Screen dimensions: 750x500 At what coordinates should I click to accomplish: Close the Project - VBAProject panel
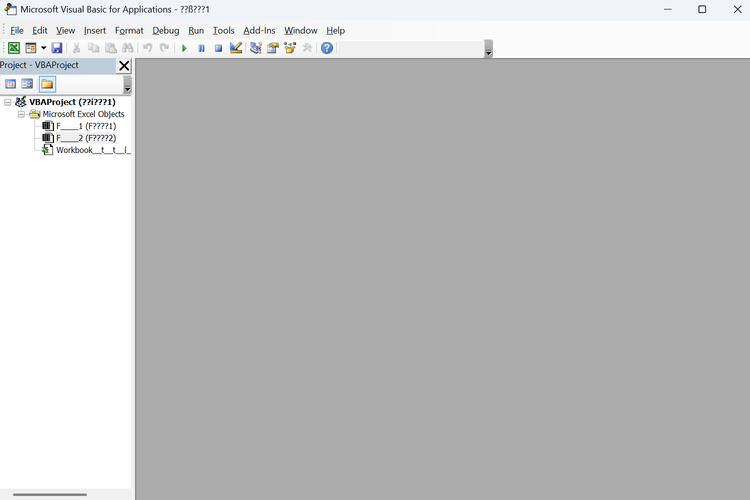(x=124, y=66)
